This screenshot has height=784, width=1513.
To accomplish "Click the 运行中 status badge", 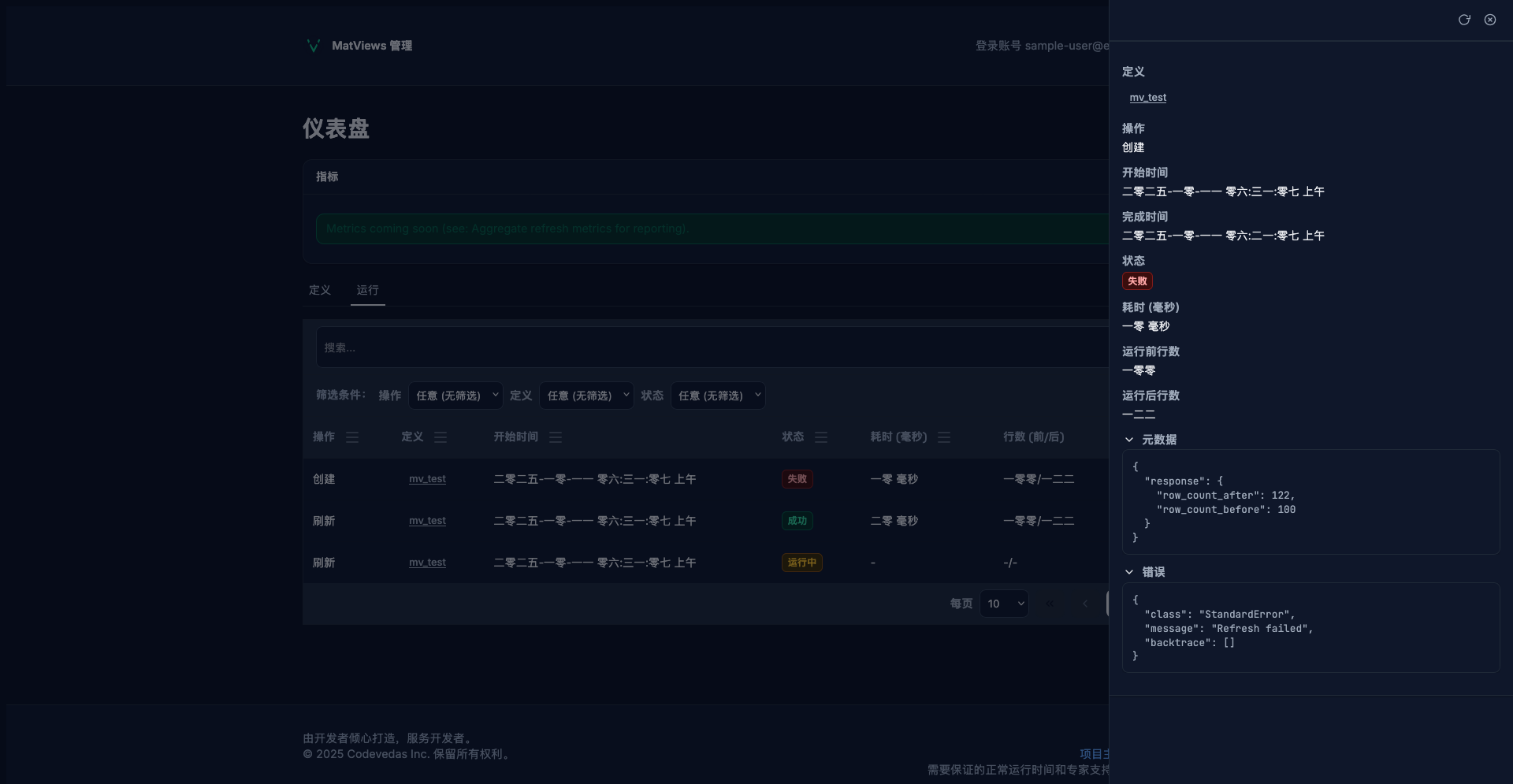I will point(801,563).
